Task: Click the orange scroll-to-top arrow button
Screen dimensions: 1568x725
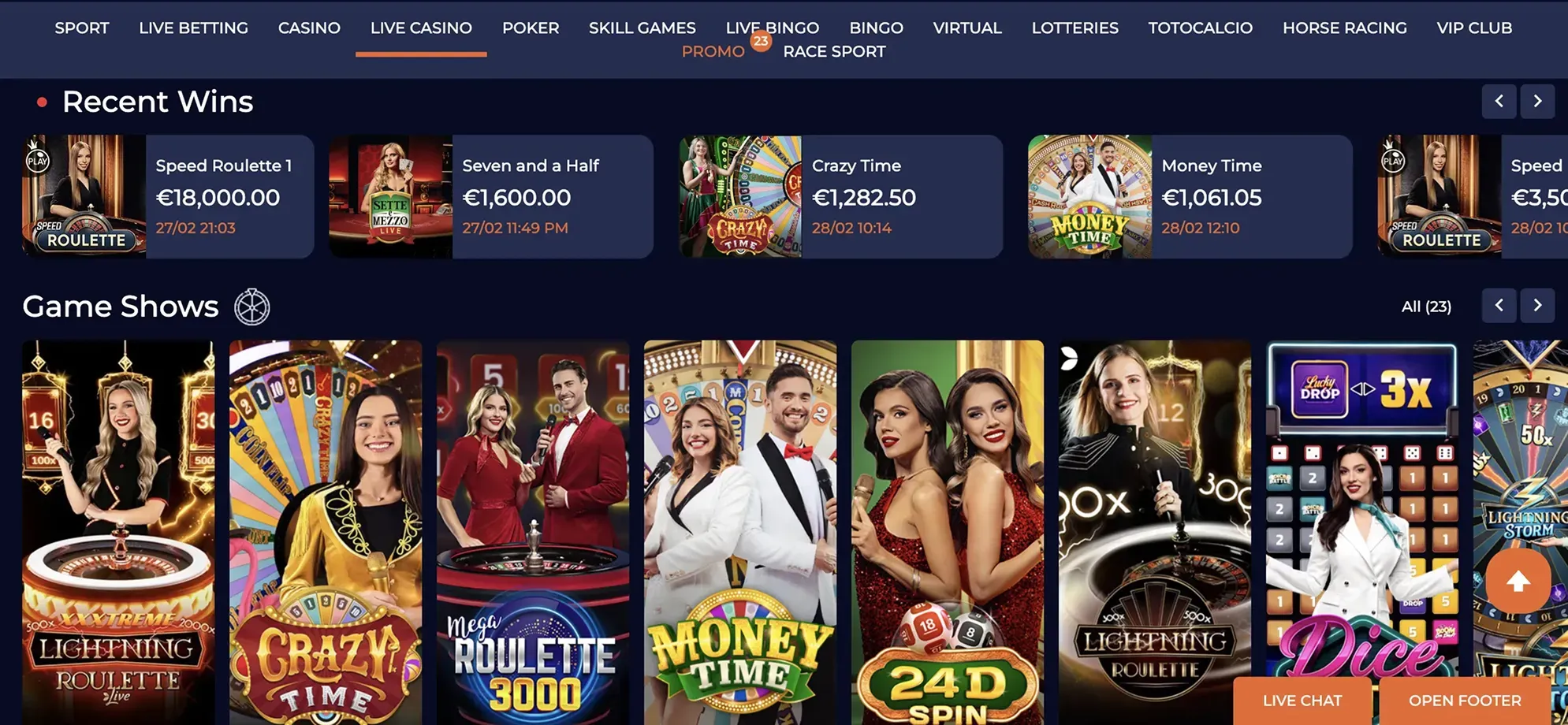Action: pos(1518,581)
